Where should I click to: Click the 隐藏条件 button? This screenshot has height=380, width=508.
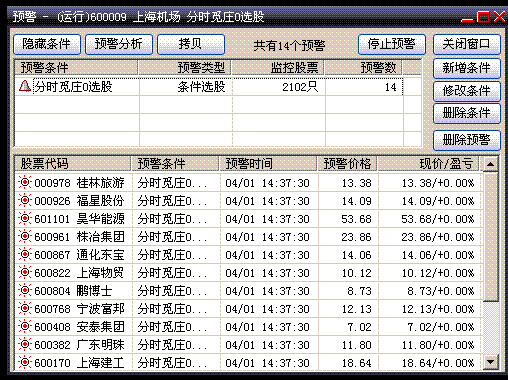47,44
